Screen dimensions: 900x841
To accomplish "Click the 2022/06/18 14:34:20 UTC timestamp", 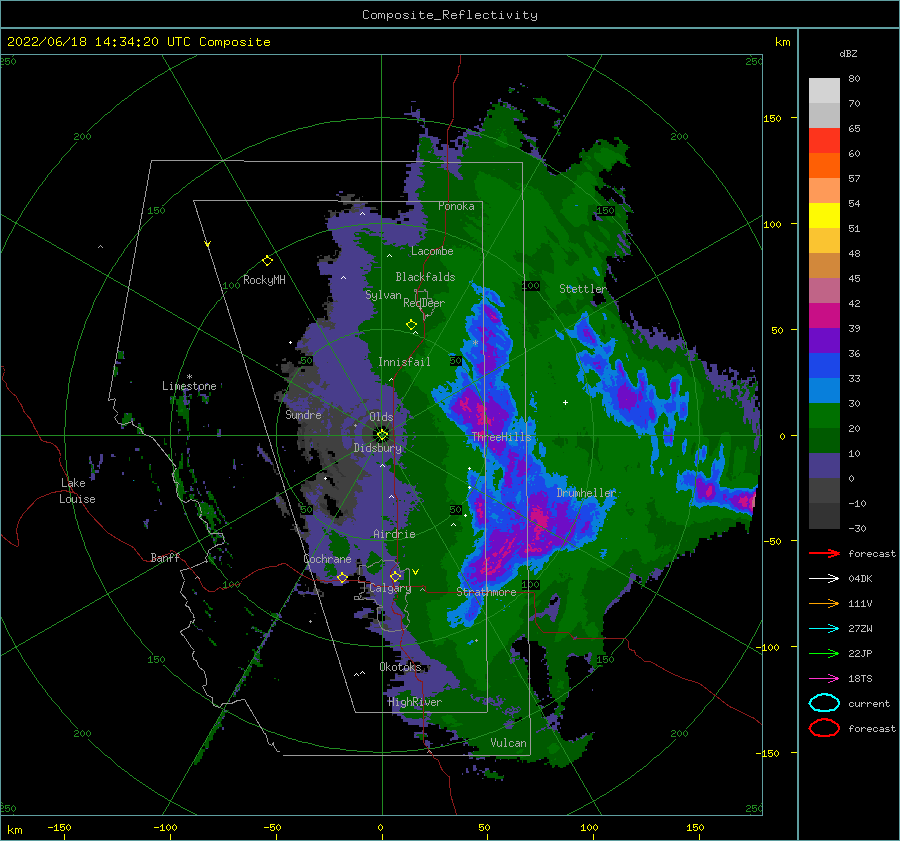I will coord(138,42).
